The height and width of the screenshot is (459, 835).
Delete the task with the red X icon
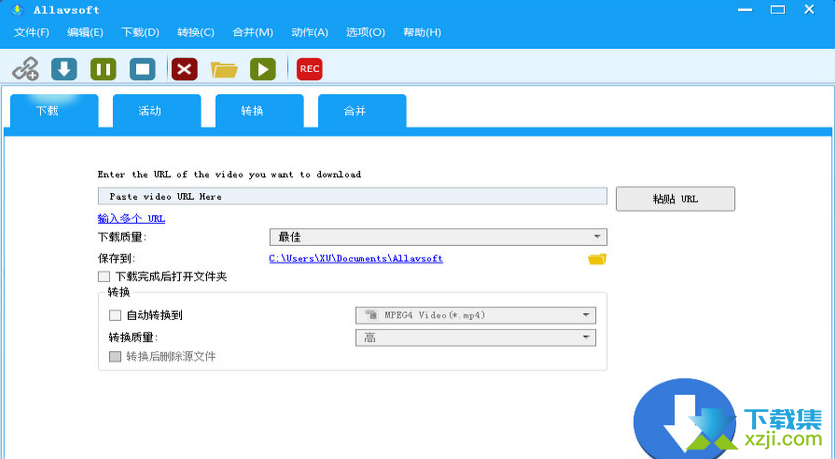pos(184,69)
